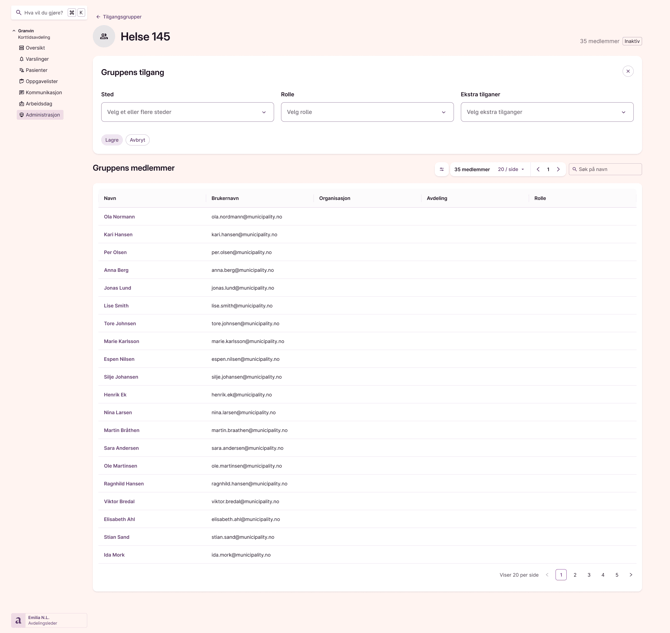Open Arbeidsdag in the sidebar
The height and width of the screenshot is (633, 670).
tap(38, 104)
